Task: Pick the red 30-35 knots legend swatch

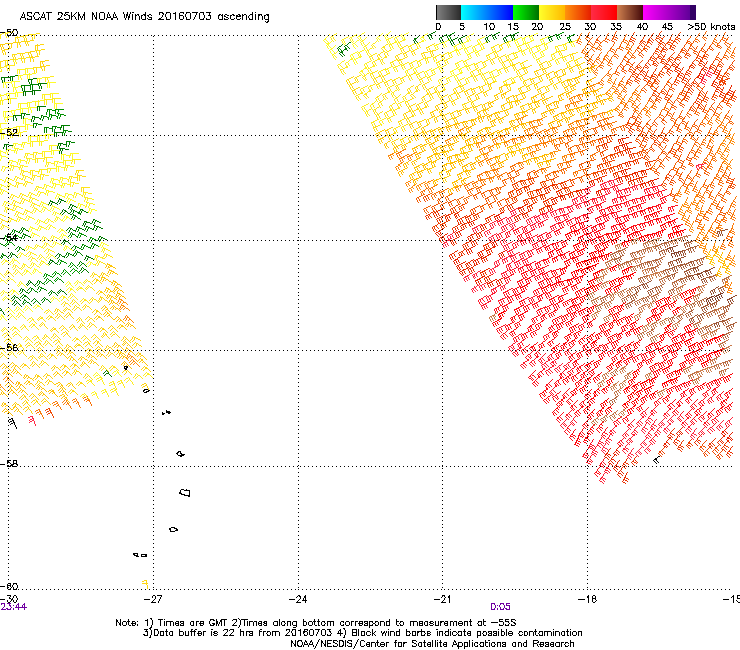Action: point(604,12)
